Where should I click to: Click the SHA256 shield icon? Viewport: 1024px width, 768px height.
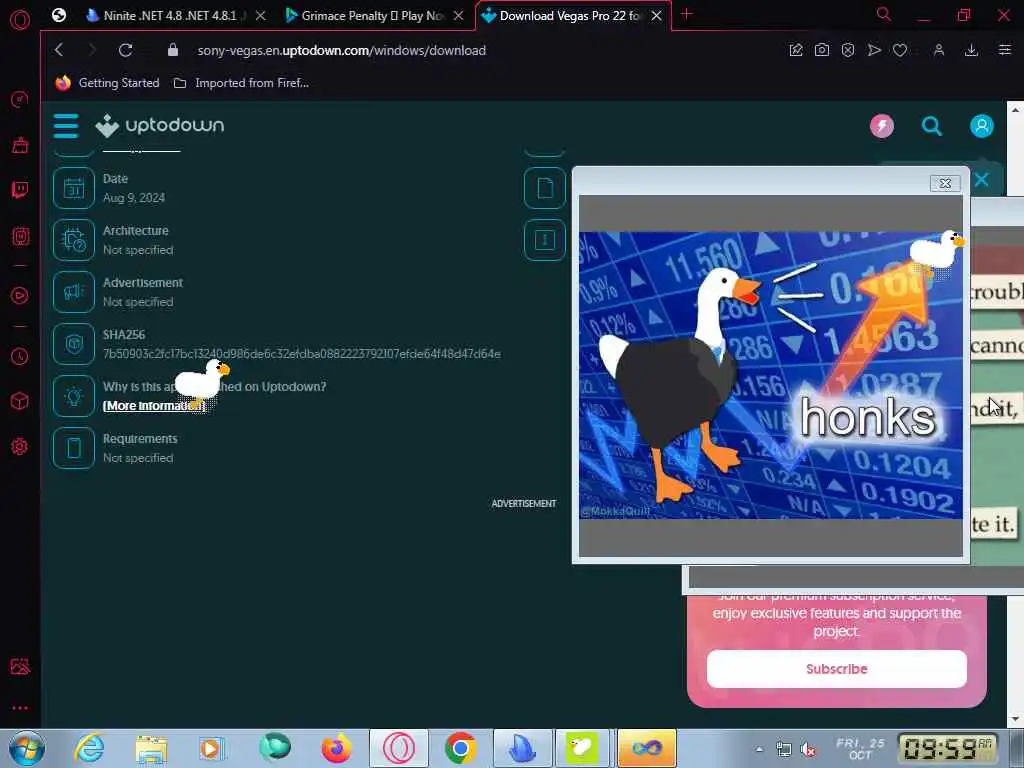pos(74,344)
